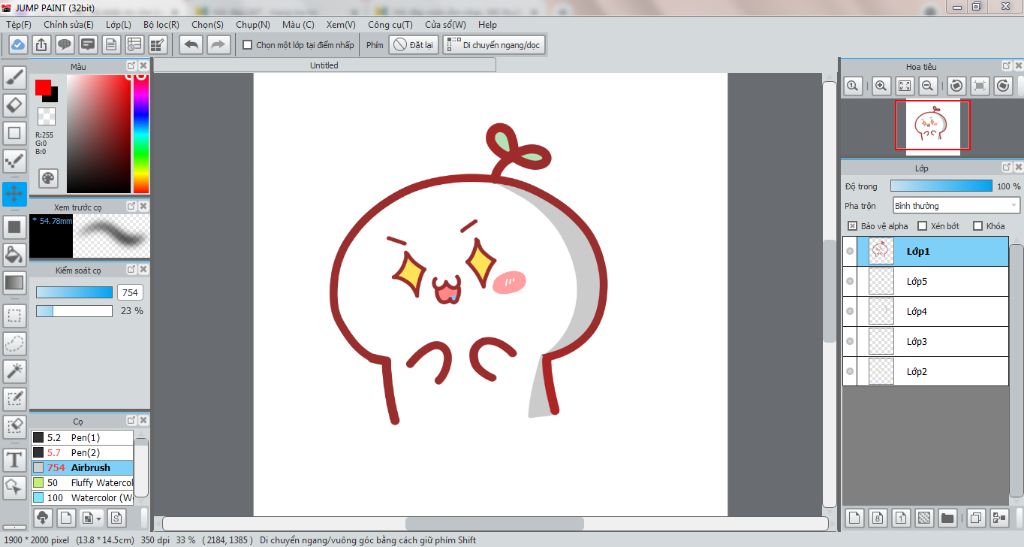Click the Redo arrow in the toolbar
Image resolution: width=1024 pixels, height=547 pixels.
pos(218,44)
